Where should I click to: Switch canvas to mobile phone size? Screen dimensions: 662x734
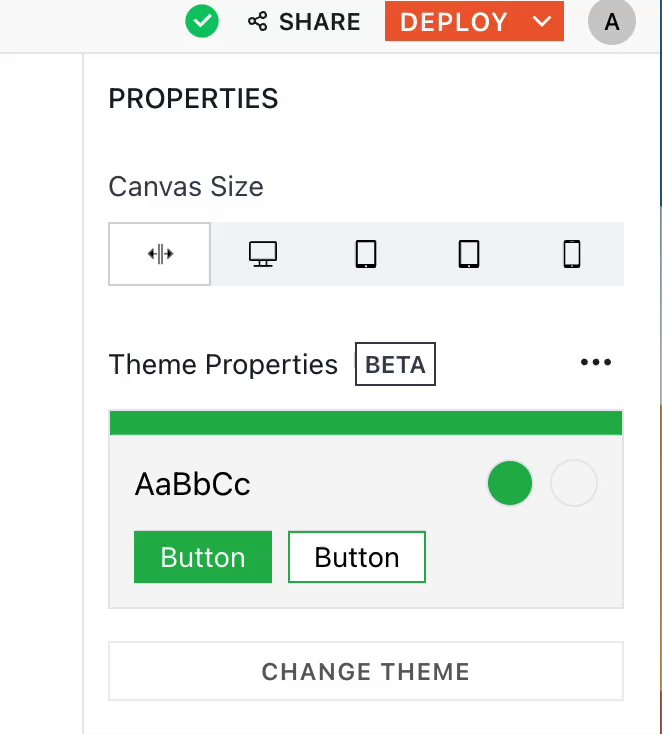pos(572,254)
